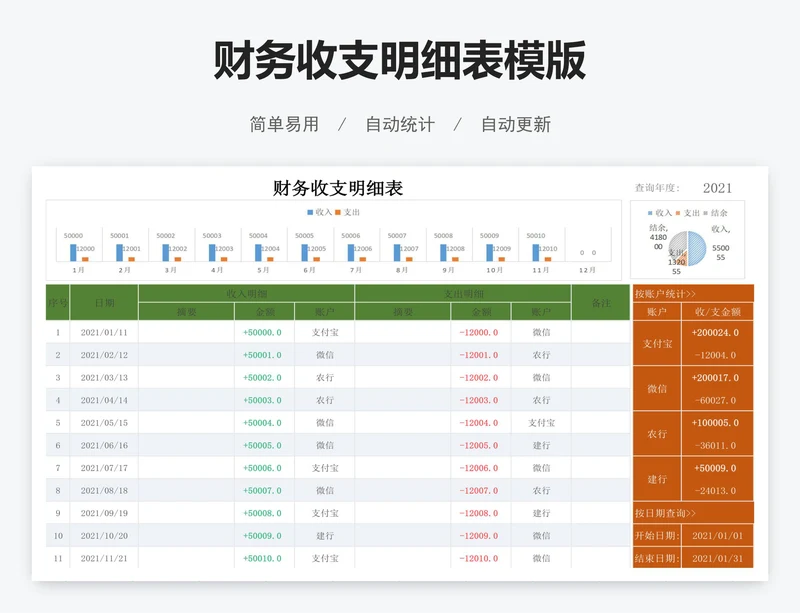Click the expense amount -12007.0
The width and height of the screenshot is (800, 613).
(479, 491)
